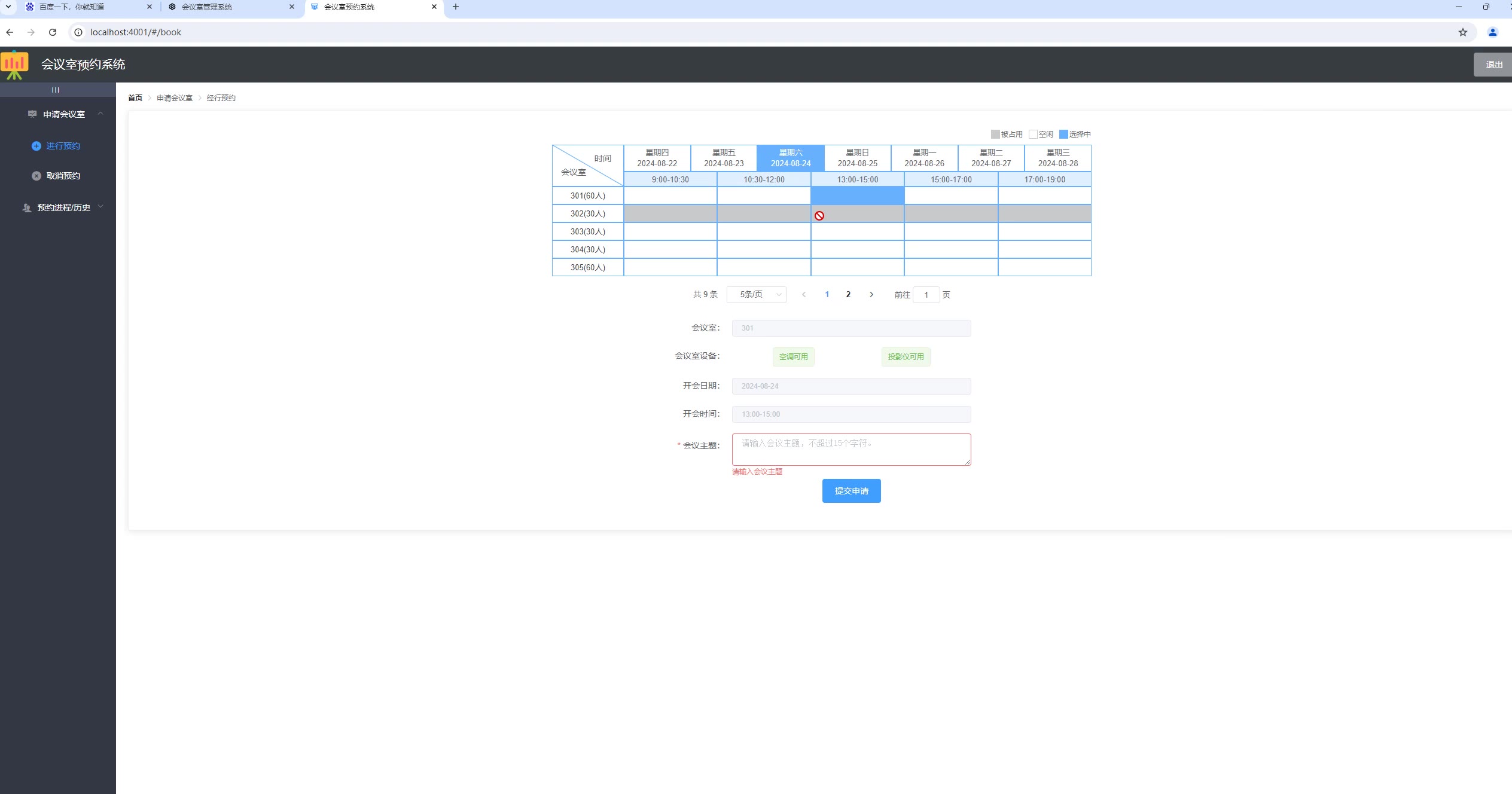Select pagination page 1
The width and height of the screenshot is (1512, 794).
coord(827,295)
